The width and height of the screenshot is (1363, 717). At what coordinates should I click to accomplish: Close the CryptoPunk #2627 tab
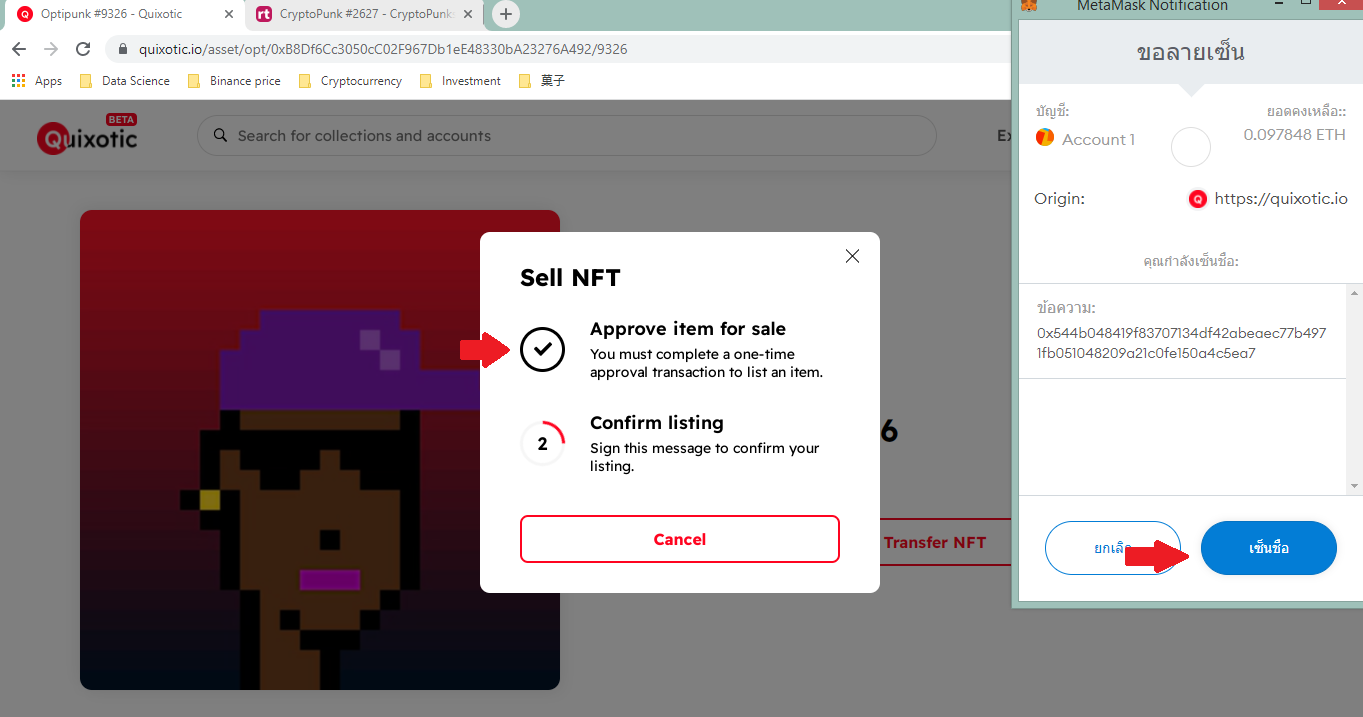click(x=468, y=14)
